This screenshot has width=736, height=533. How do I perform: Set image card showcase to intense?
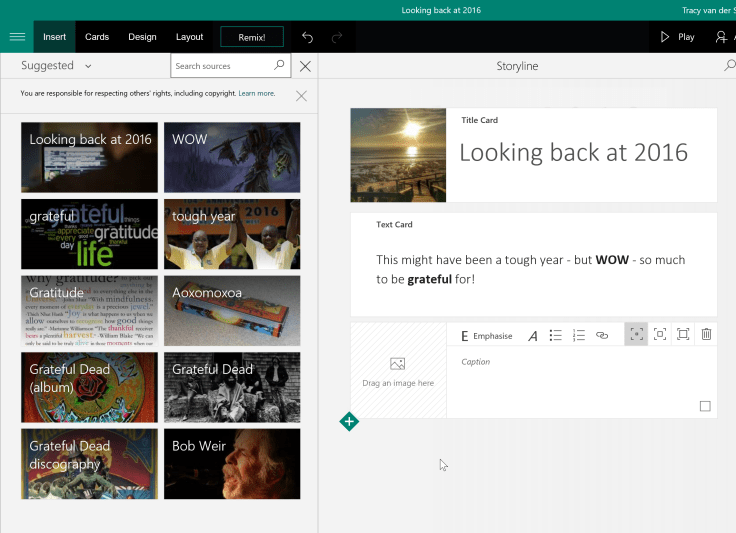coord(683,335)
